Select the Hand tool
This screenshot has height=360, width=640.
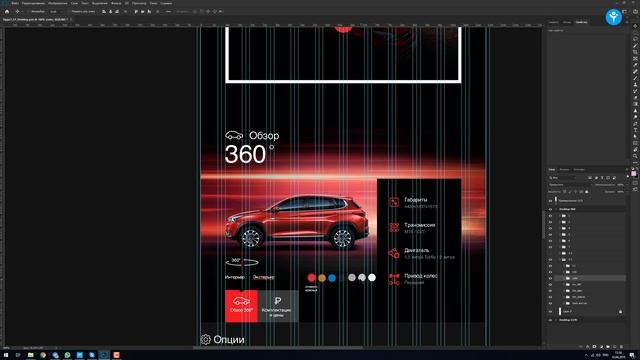(x=635, y=149)
